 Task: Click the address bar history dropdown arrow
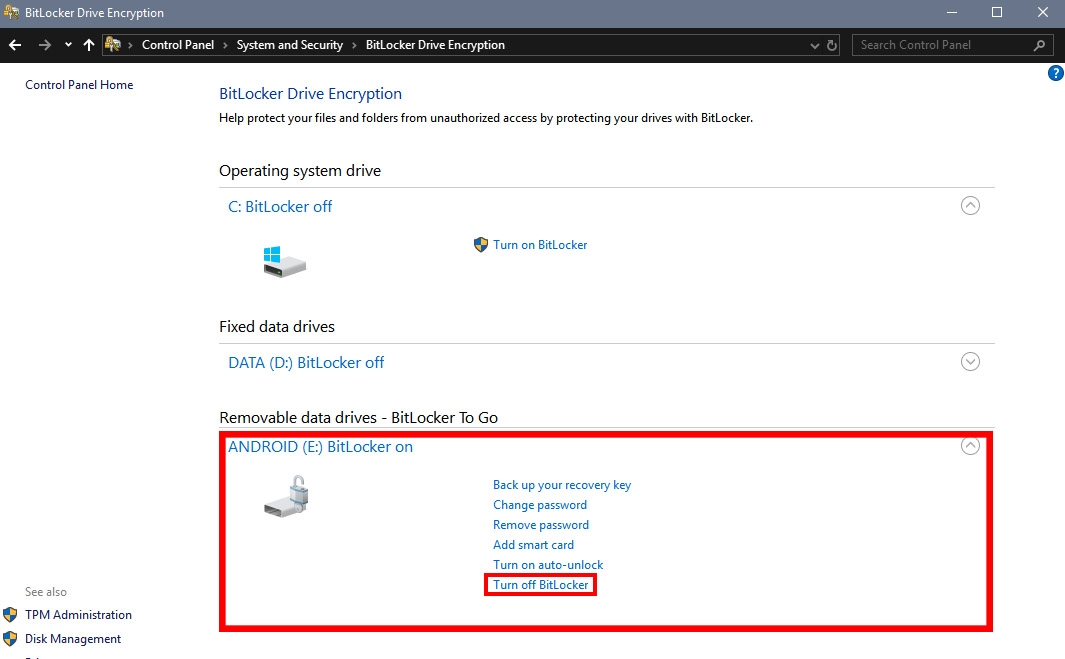click(815, 45)
